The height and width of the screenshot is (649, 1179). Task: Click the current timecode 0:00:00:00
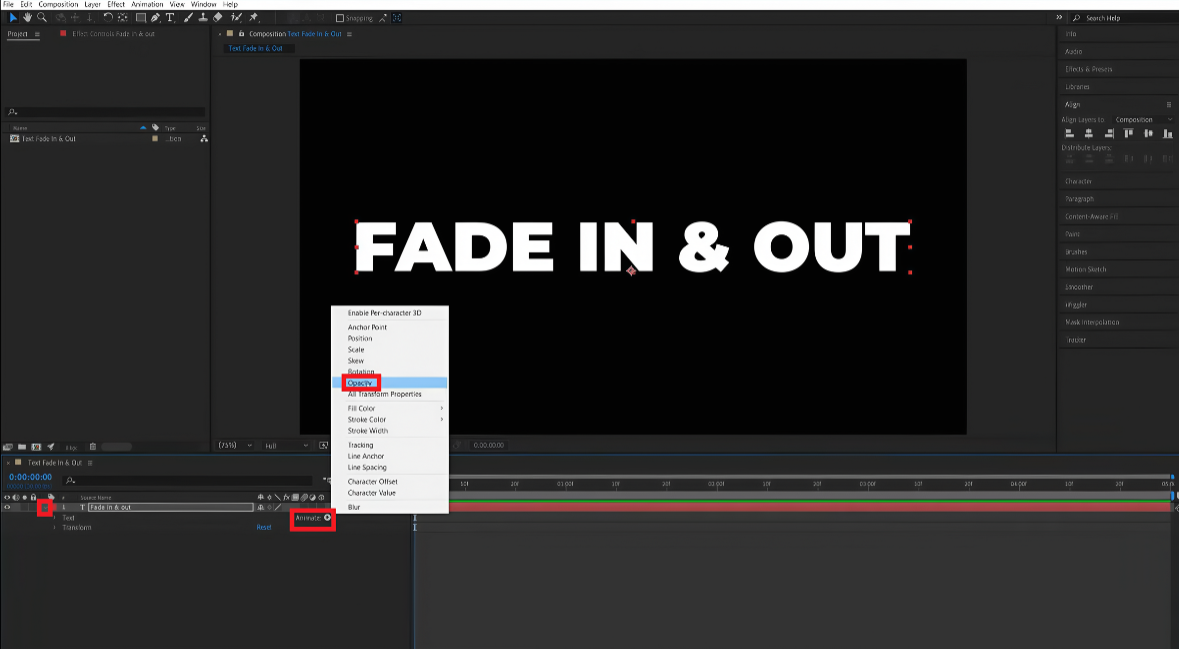30,478
